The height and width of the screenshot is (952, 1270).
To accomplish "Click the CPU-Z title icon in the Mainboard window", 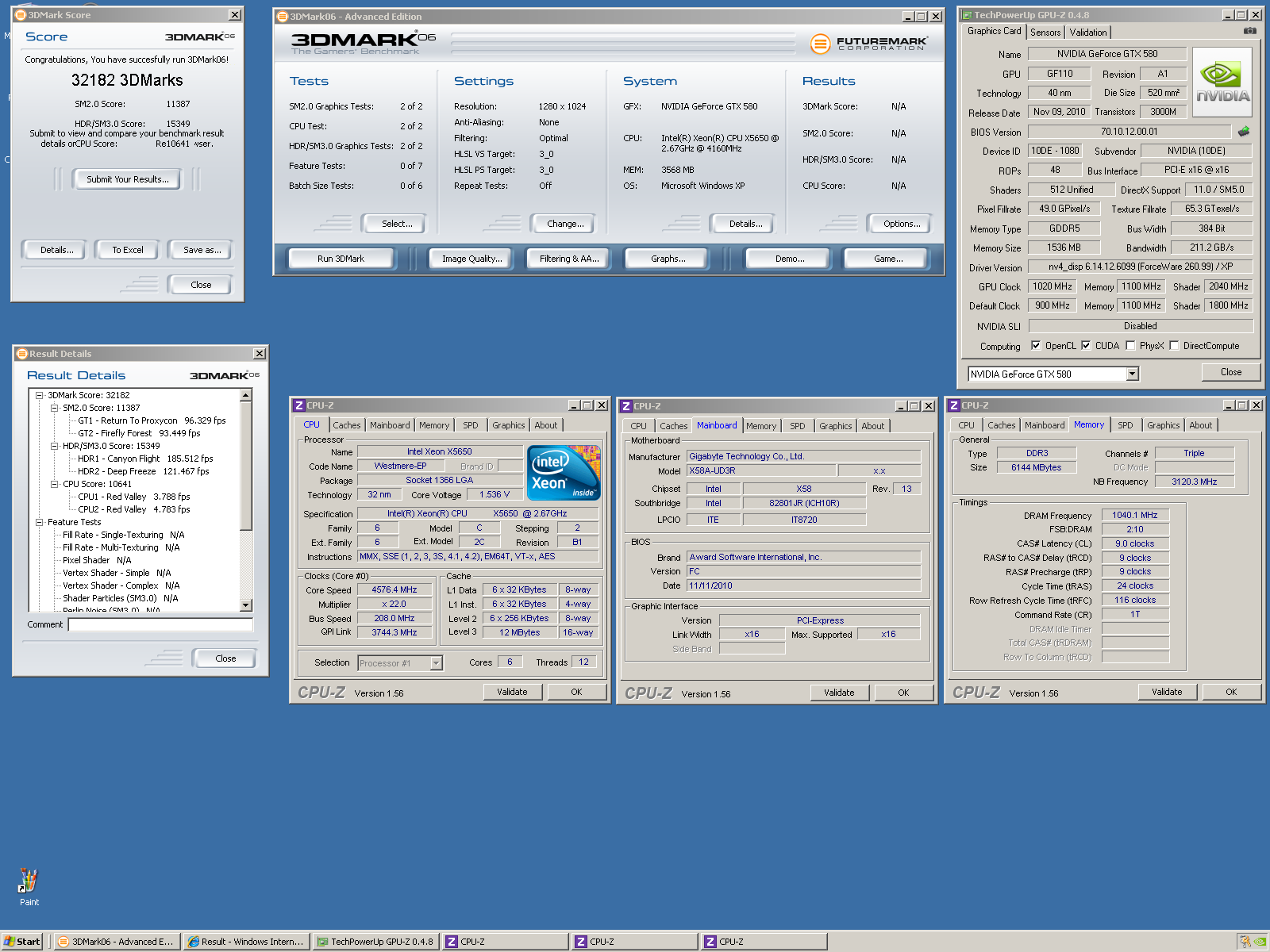I will pos(626,406).
